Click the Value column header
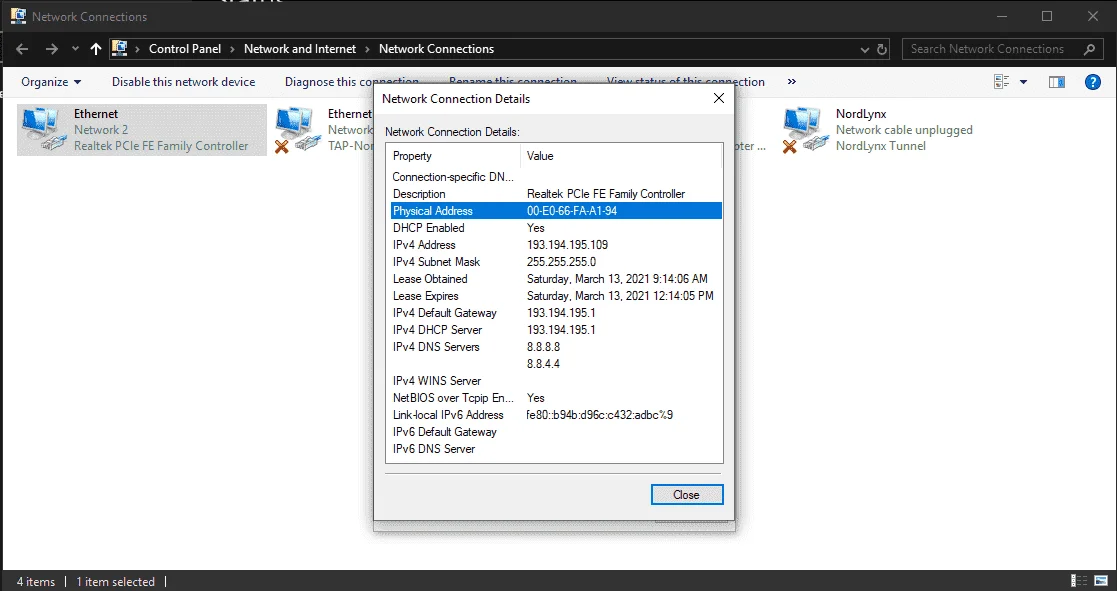The width and height of the screenshot is (1117, 591). (x=621, y=156)
